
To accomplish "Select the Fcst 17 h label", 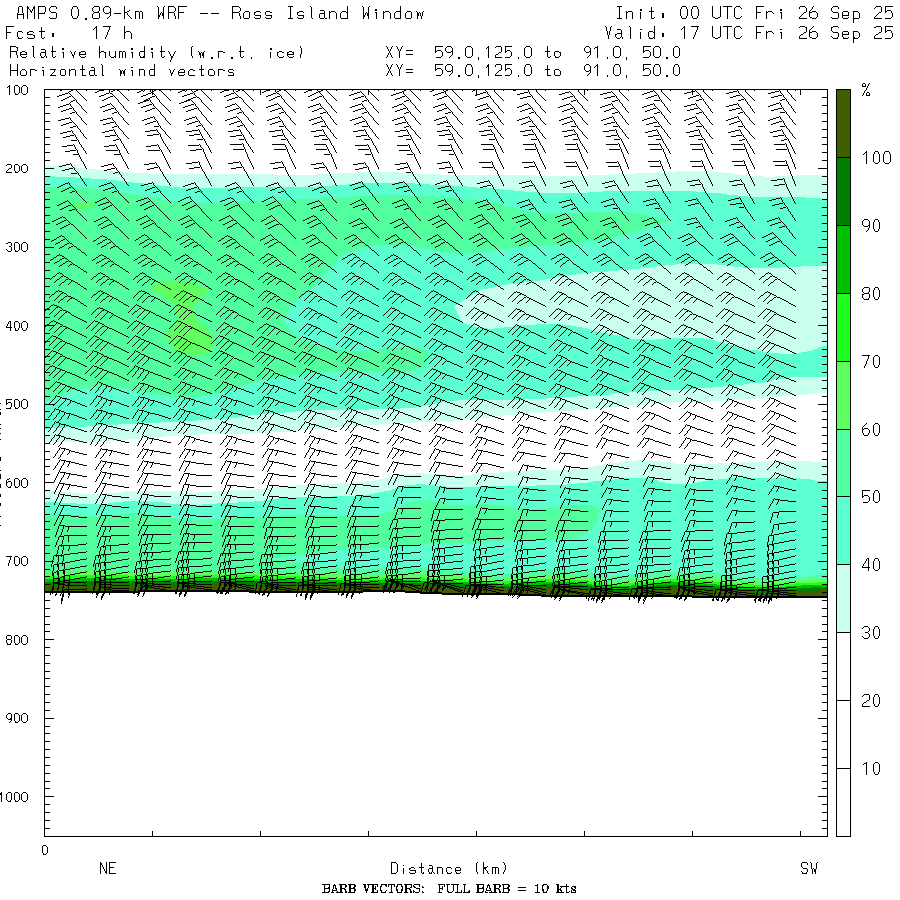I will click(69, 33).
